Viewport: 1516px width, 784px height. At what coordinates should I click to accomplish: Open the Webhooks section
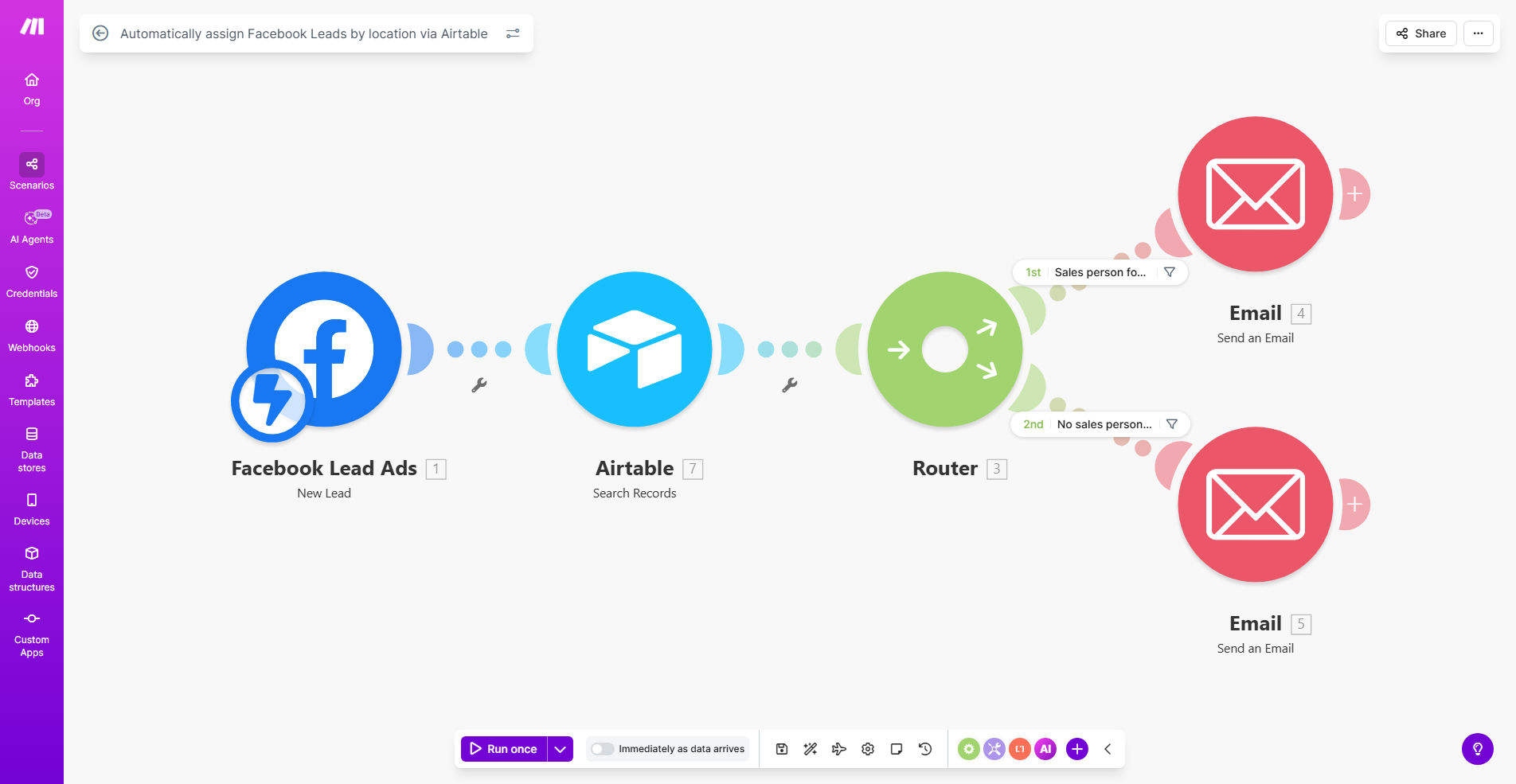32,336
